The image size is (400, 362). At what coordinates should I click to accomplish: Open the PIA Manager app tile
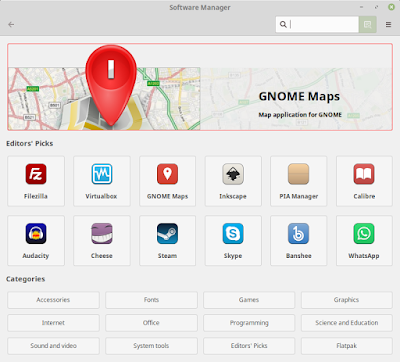[299, 181]
